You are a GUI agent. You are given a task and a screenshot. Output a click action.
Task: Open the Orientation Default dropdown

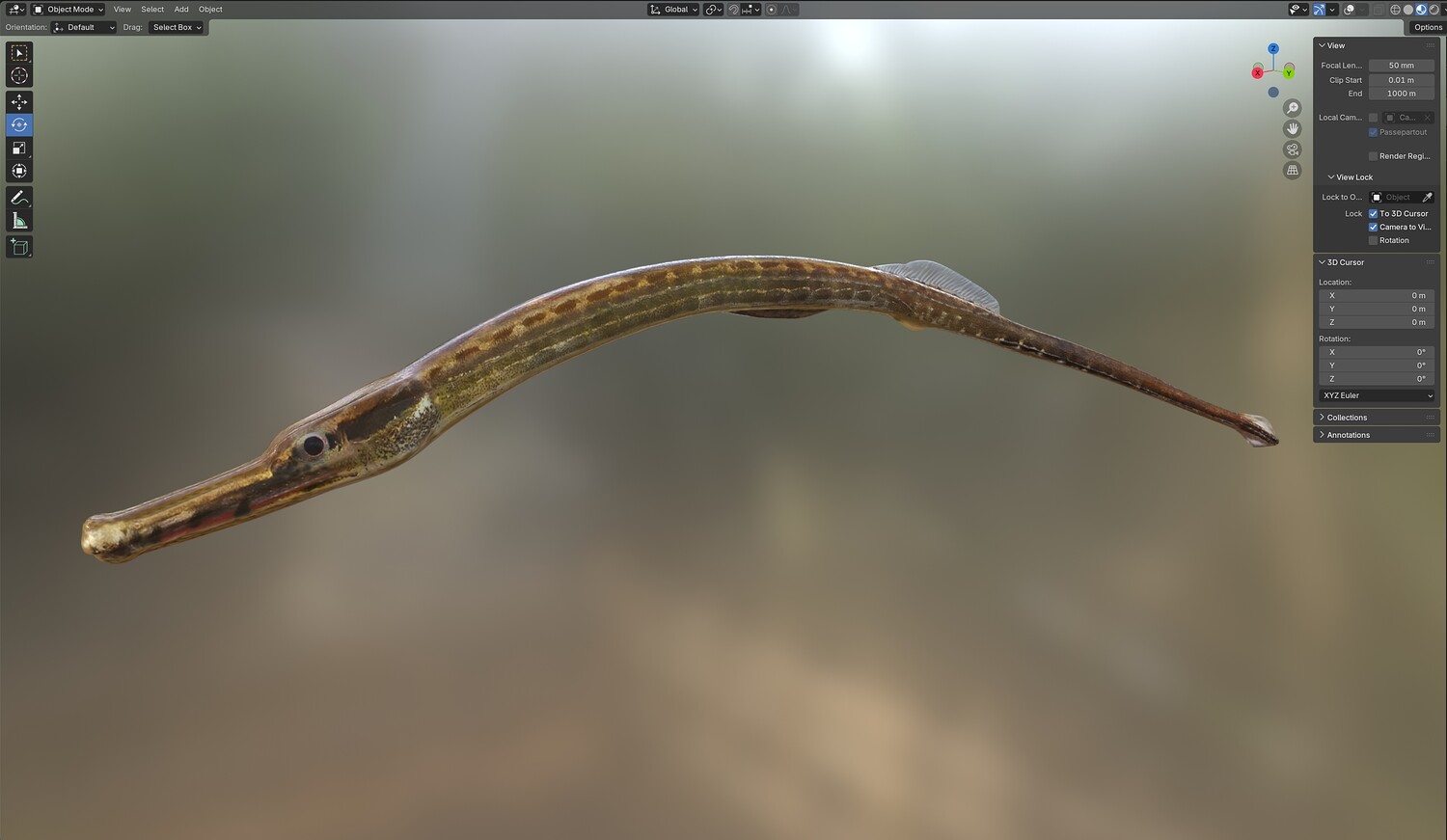[84, 28]
